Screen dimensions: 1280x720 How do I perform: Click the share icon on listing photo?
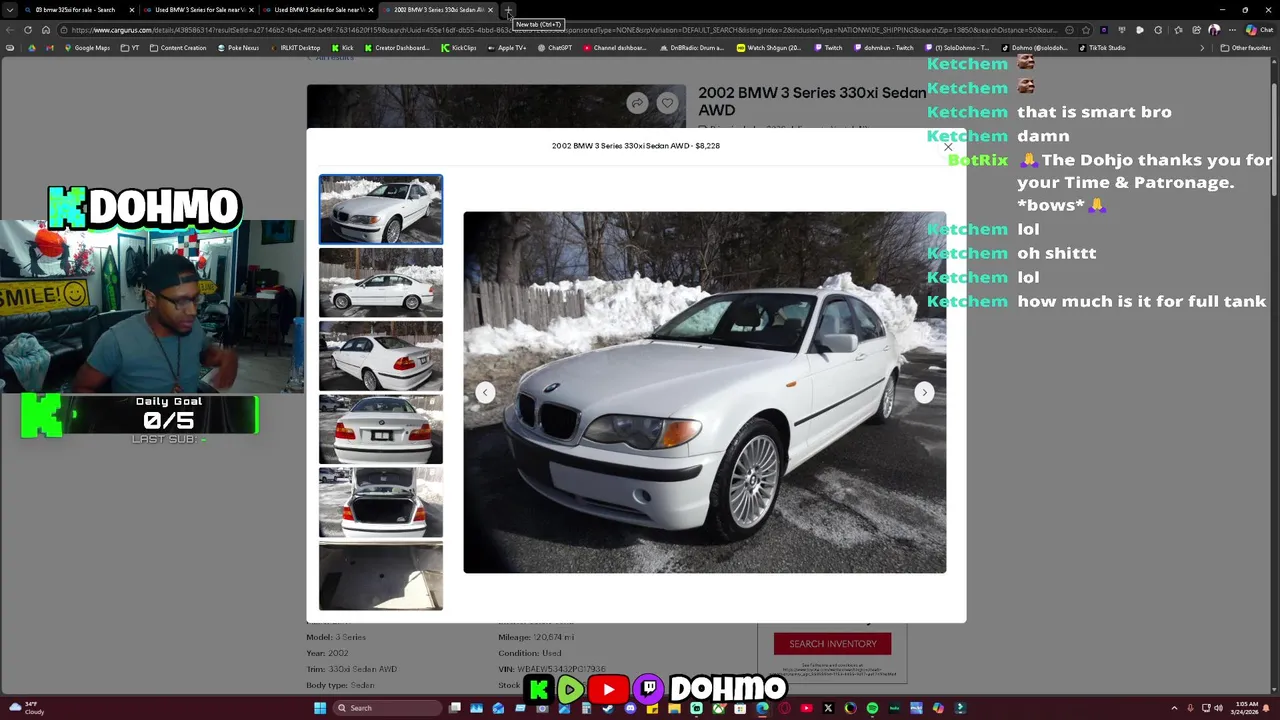tap(636, 103)
